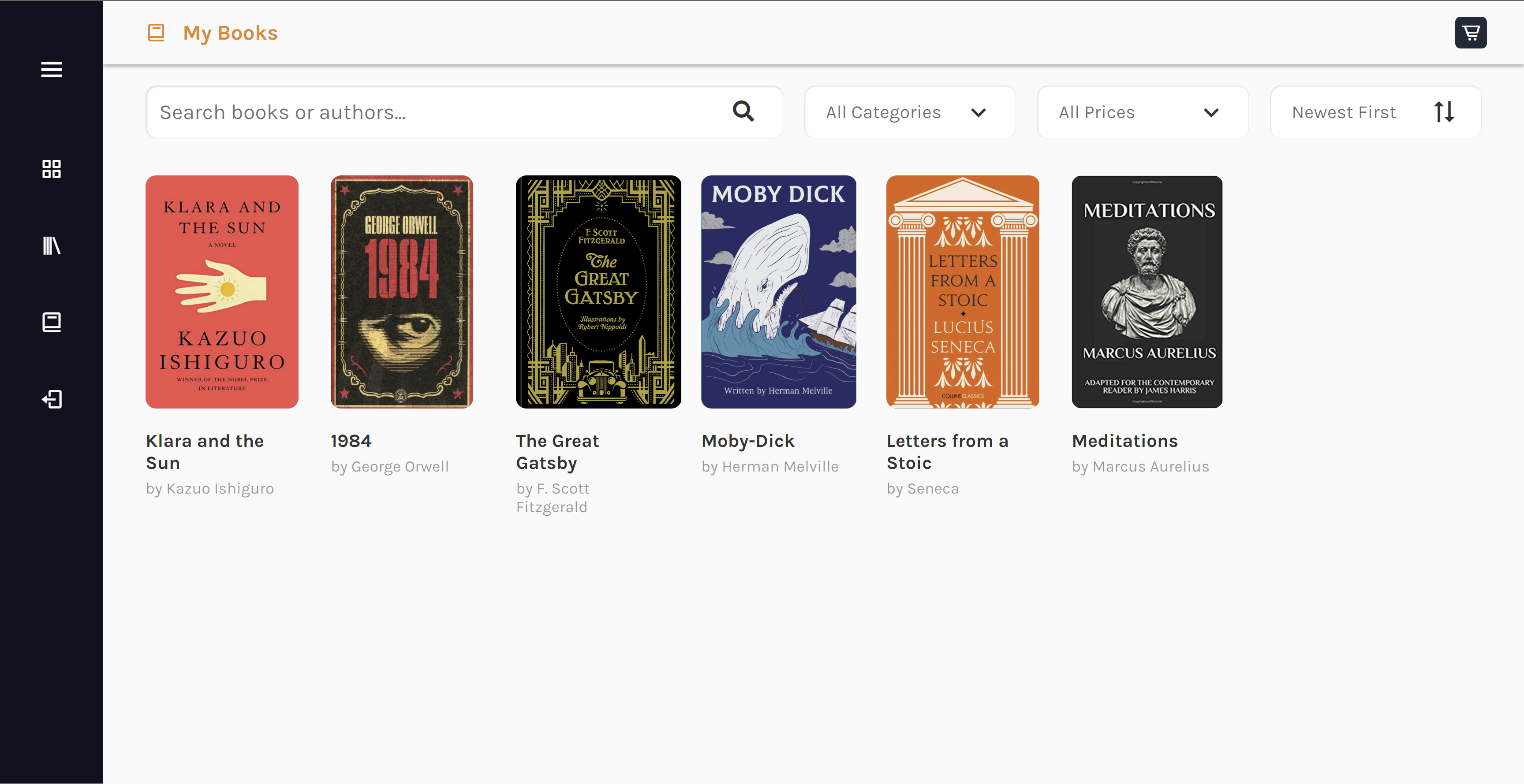Open the shopping cart button
Viewport: 1524px width, 784px height.
click(x=1471, y=33)
